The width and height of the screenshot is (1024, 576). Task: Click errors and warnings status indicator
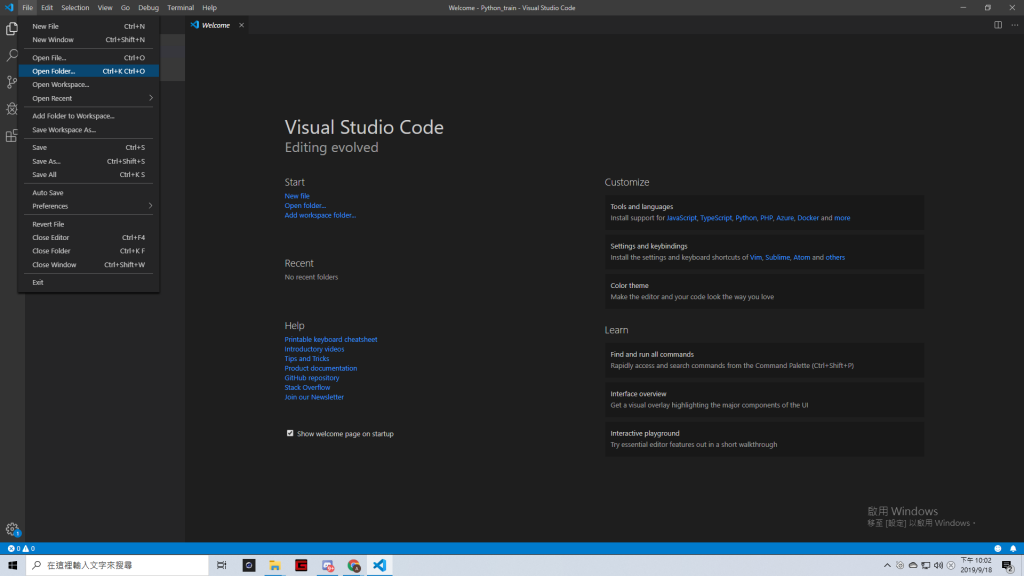pyautogui.click(x=21, y=549)
